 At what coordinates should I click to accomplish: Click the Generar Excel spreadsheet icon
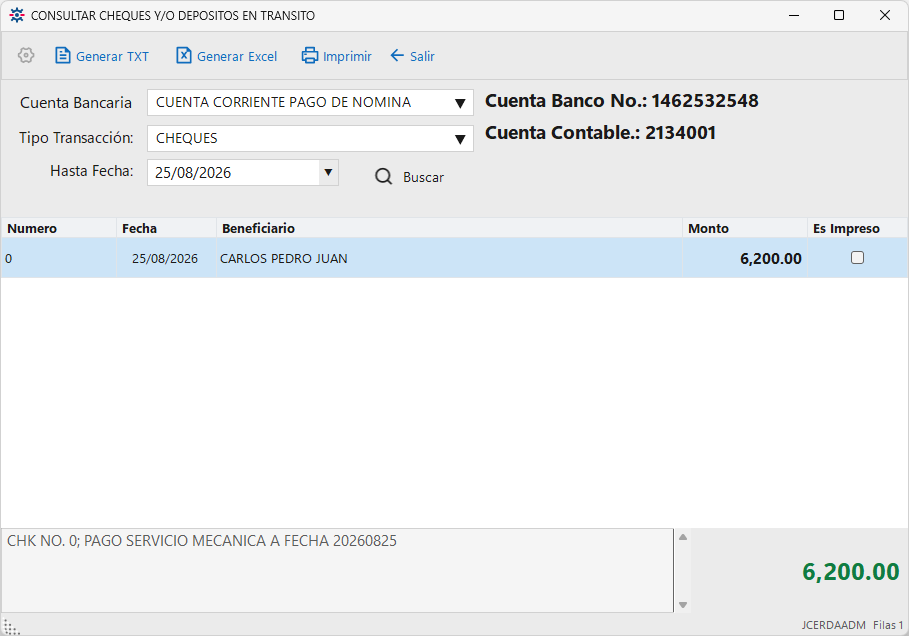[x=183, y=56]
